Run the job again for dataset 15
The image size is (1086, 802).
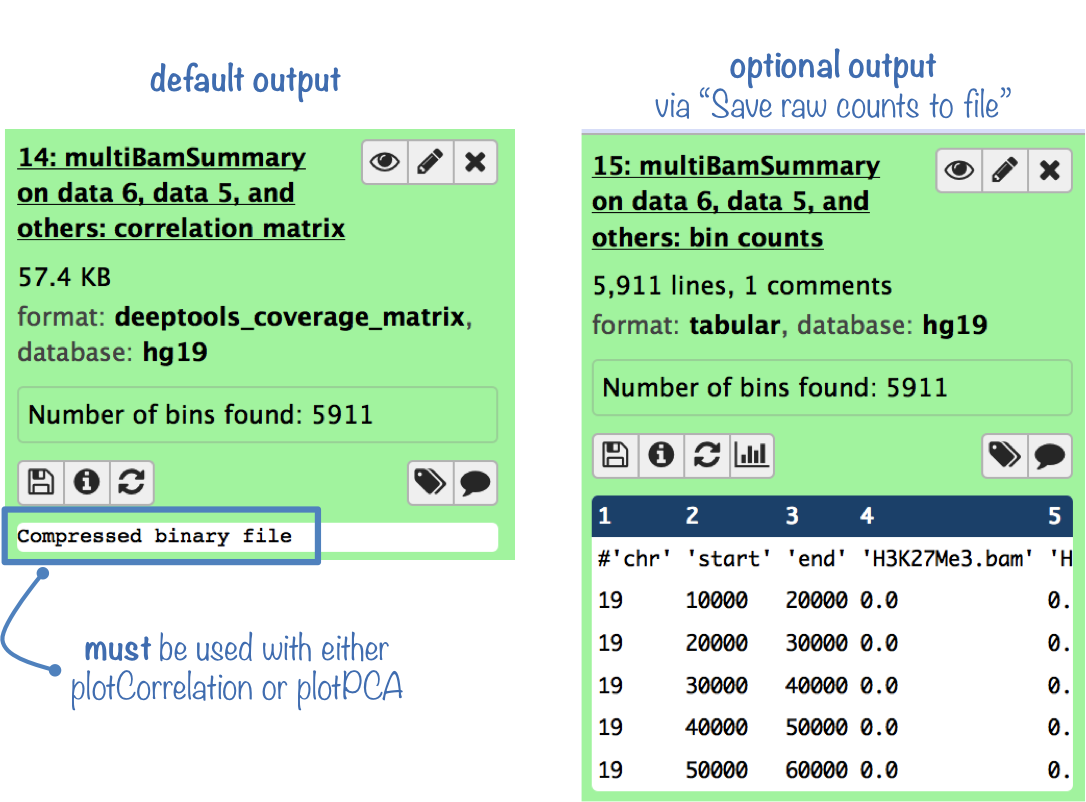click(x=706, y=455)
